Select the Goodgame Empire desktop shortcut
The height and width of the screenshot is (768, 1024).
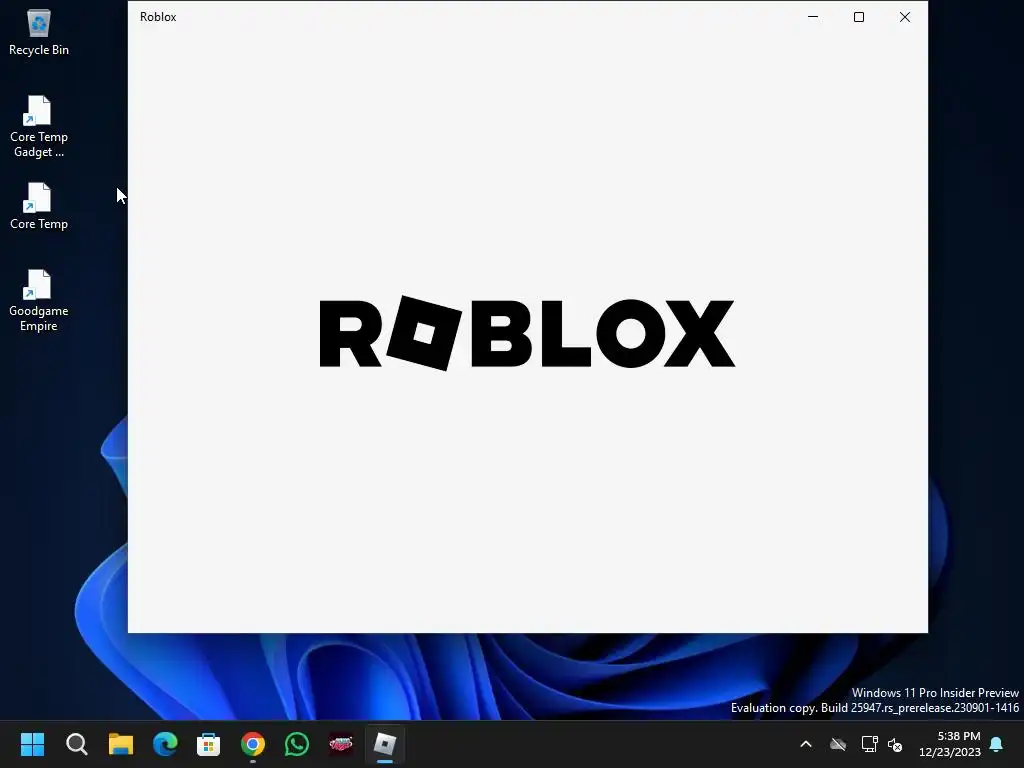coord(39,300)
